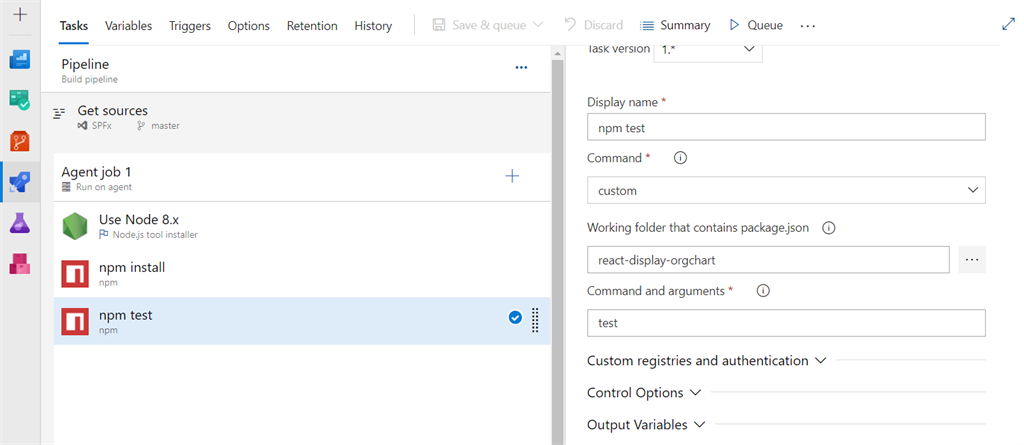Open Azure Boards from the sidebar

tap(20, 99)
